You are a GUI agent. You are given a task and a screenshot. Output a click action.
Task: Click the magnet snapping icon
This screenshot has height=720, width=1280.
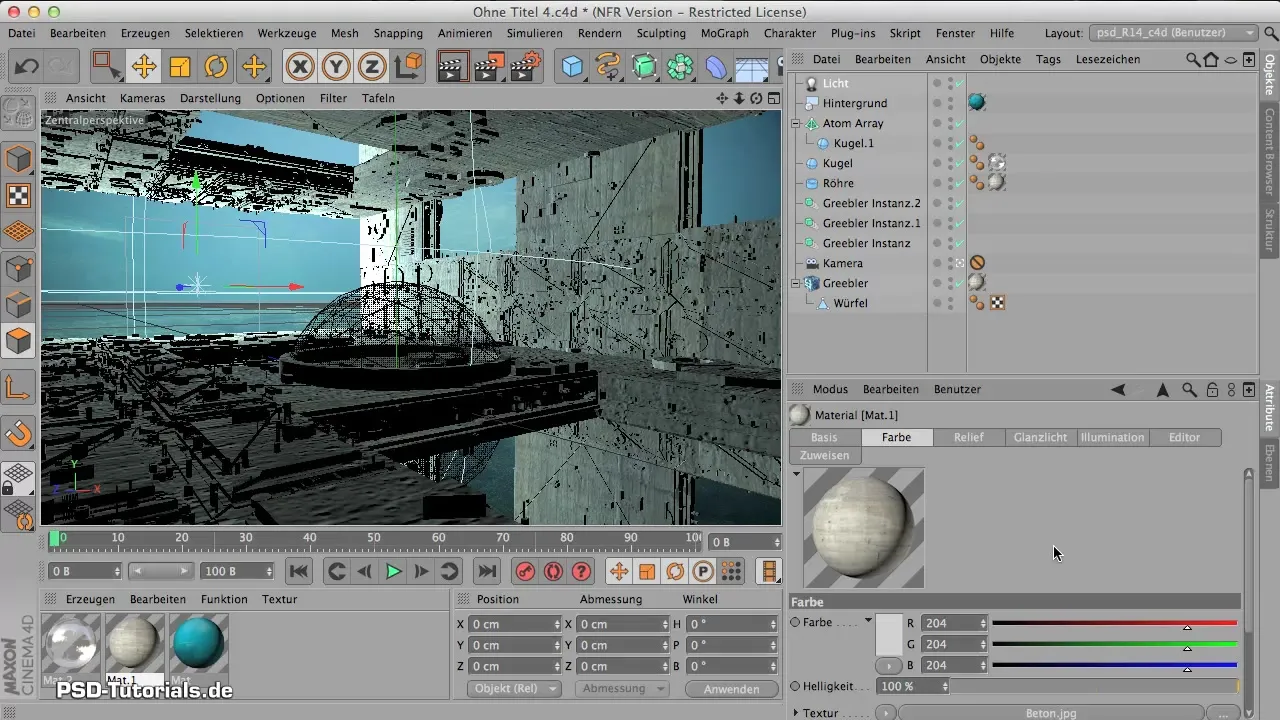point(19,433)
